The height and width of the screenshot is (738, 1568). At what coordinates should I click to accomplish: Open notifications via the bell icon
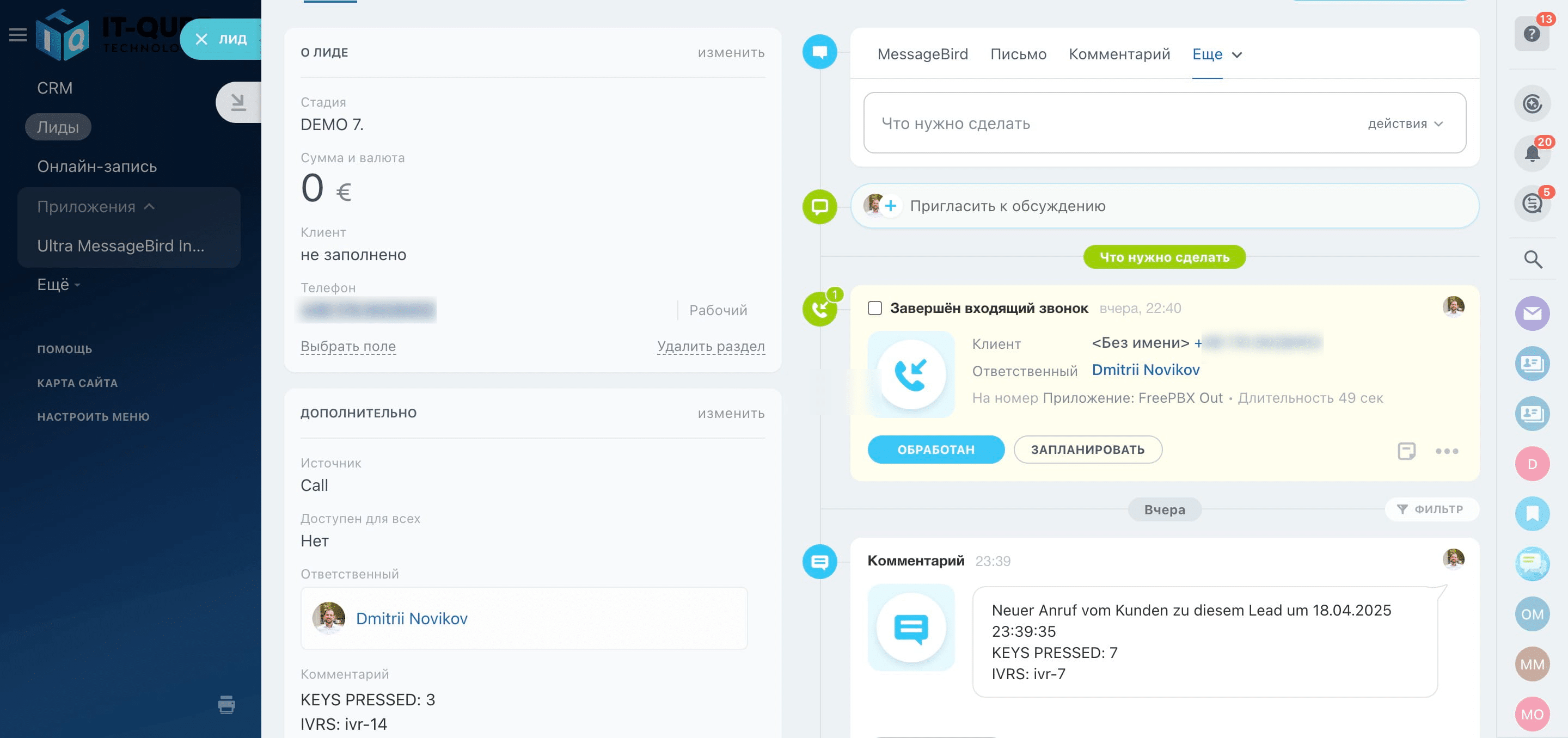click(1533, 154)
